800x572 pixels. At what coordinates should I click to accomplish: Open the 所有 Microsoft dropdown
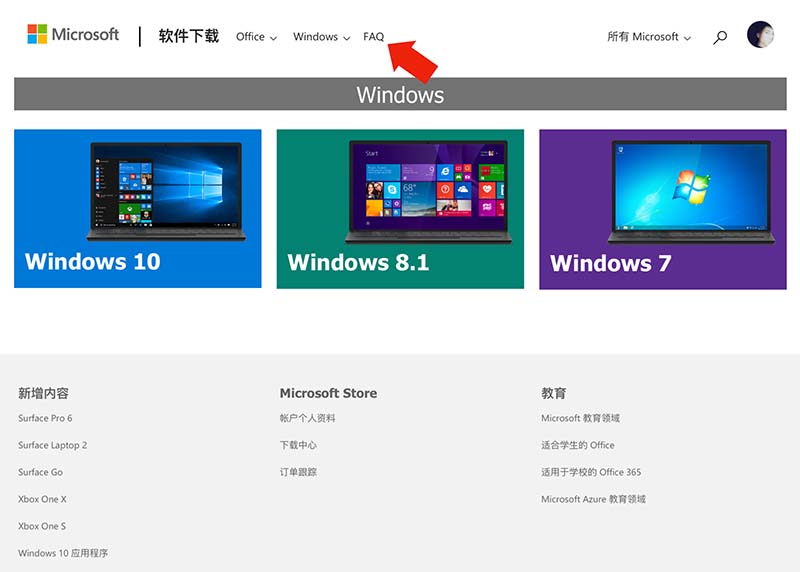[649, 37]
